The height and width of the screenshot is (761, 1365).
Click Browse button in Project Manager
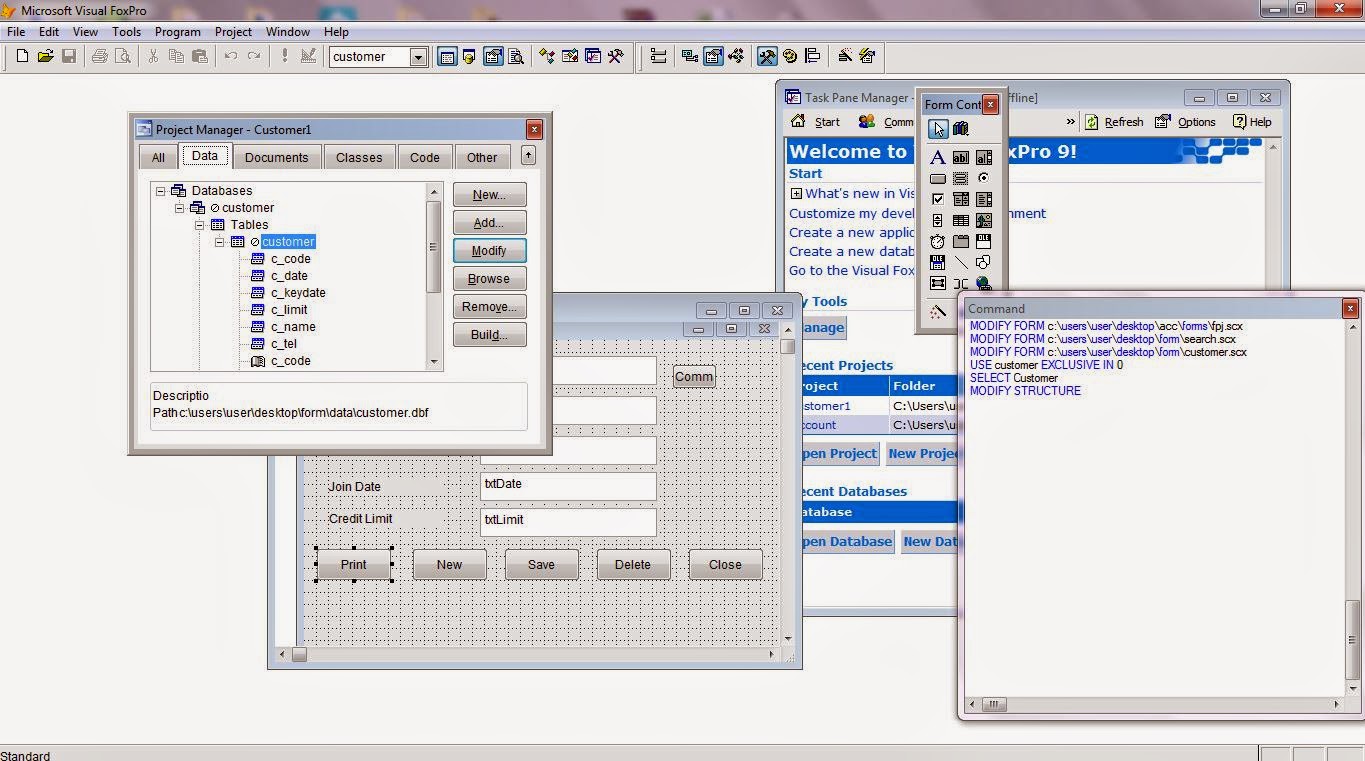coord(489,279)
